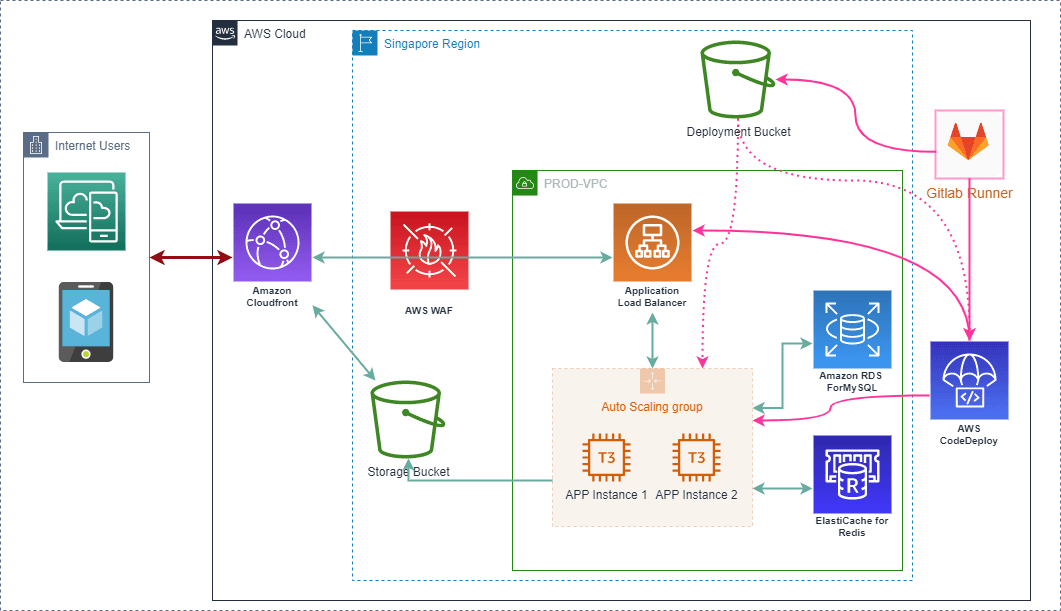Click the ElastiCache for Redis caption
The image size is (1061, 611).
tap(852, 526)
